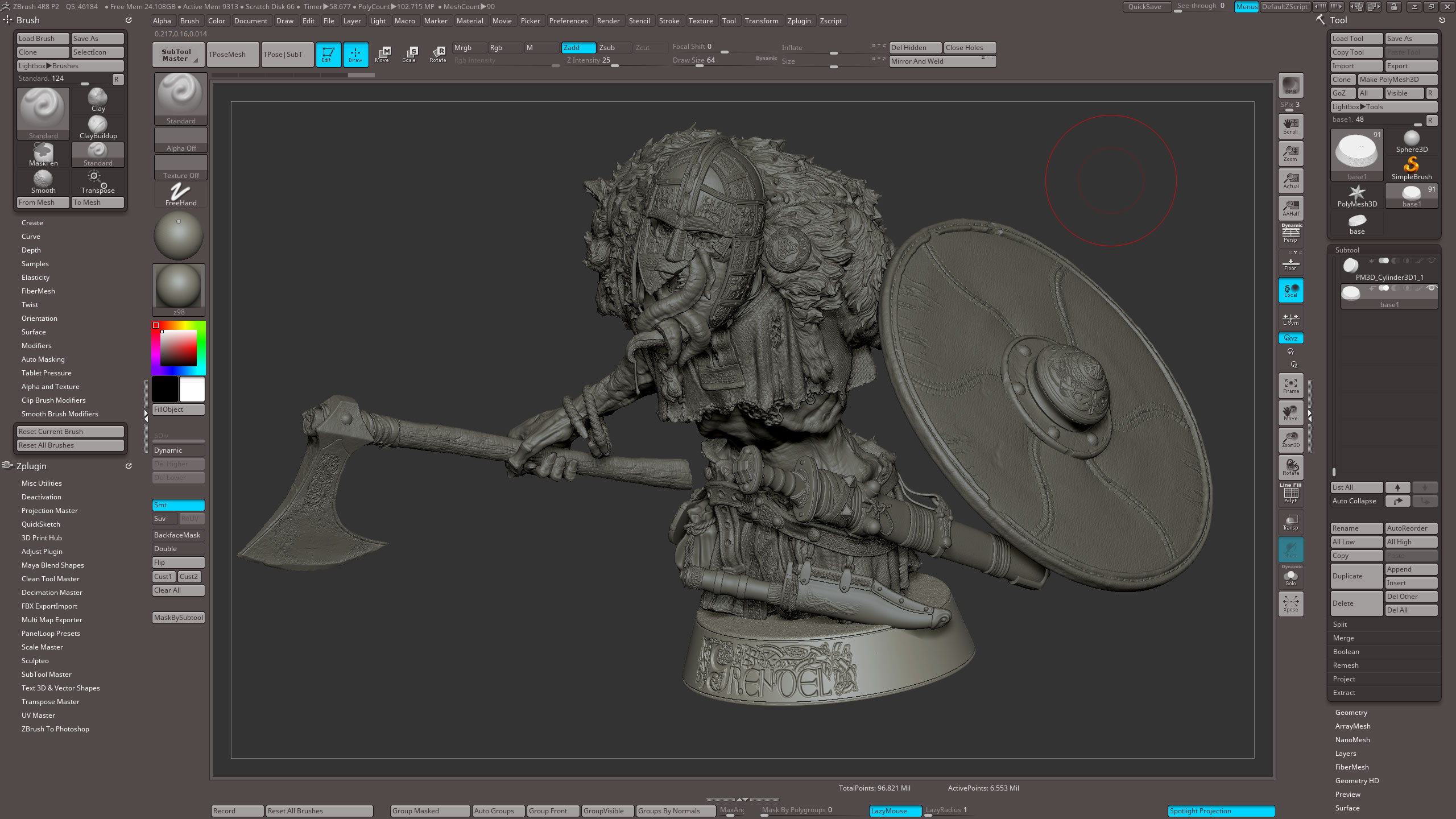Select the Clay brush
This screenshot has height=819, width=1456.
click(98, 100)
